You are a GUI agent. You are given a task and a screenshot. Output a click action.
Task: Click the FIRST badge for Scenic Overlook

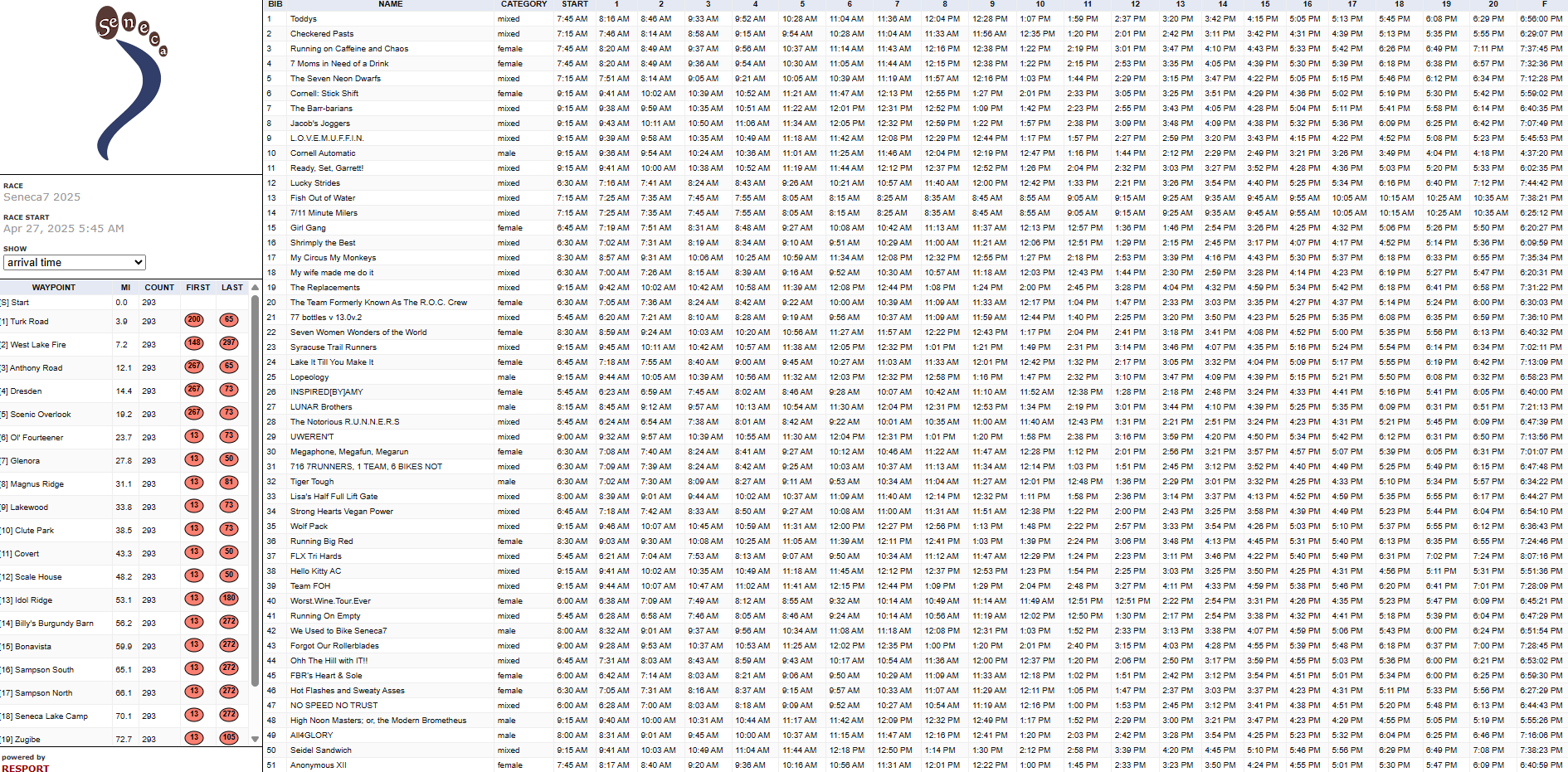pyautogui.click(x=194, y=413)
